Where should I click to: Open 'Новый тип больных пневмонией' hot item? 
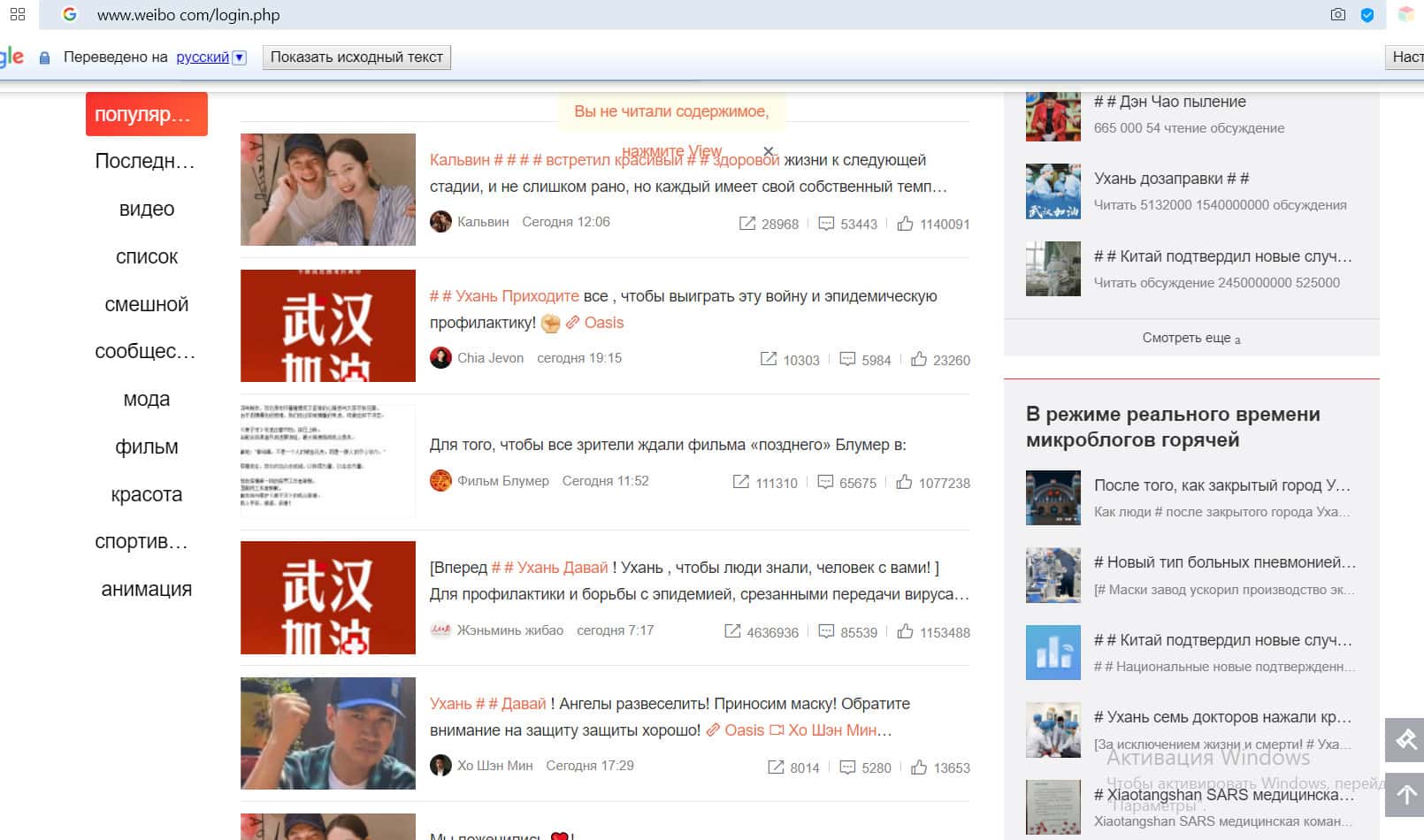(x=1224, y=562)
